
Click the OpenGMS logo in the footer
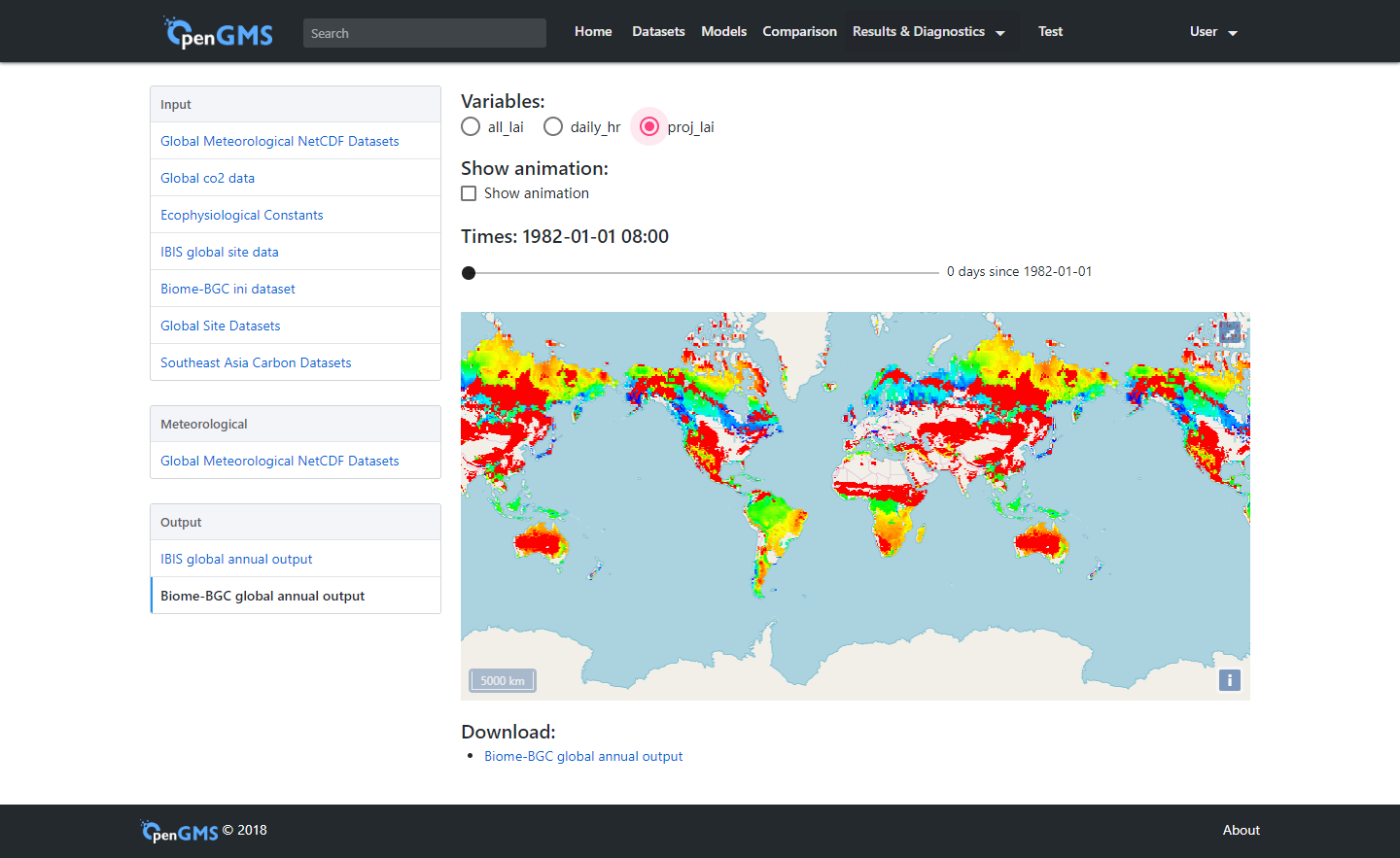(x=179, y=831)
